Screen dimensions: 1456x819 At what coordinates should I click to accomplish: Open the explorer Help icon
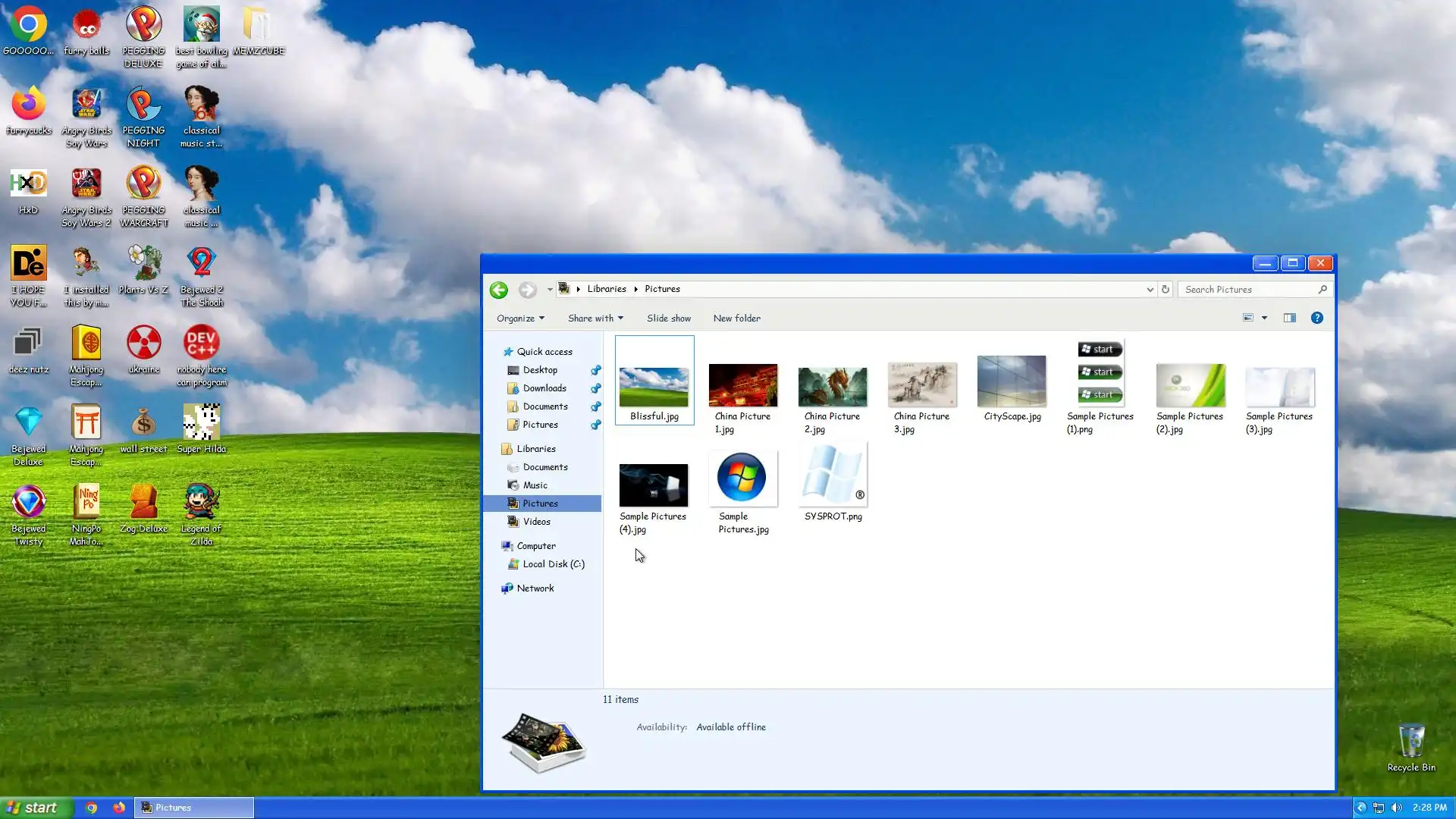pyautogui.click(x=1317, y=318)
